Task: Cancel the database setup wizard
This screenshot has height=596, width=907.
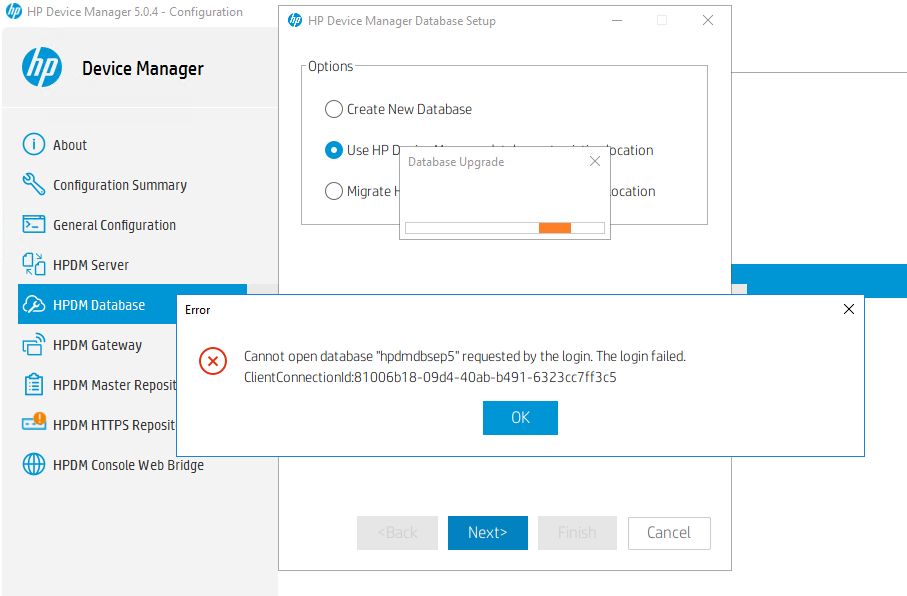Action: click(668, 532)
